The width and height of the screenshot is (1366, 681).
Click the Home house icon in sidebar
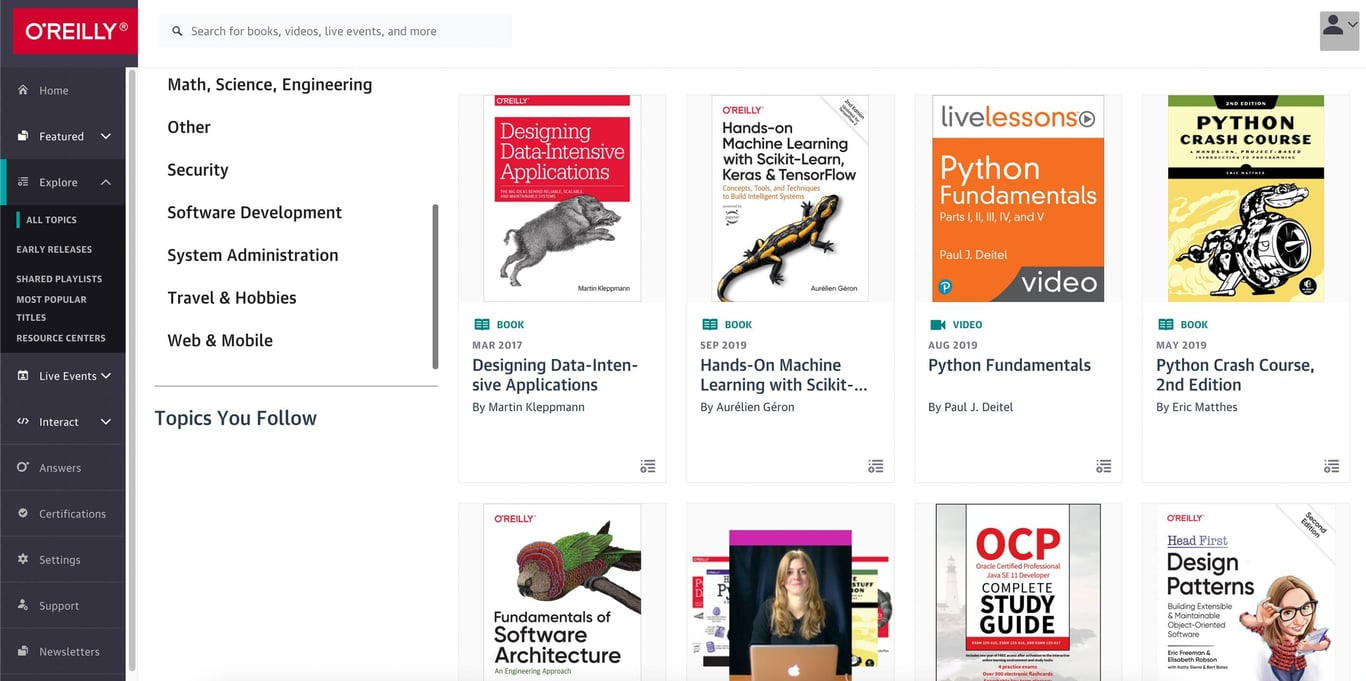(23, 90)
